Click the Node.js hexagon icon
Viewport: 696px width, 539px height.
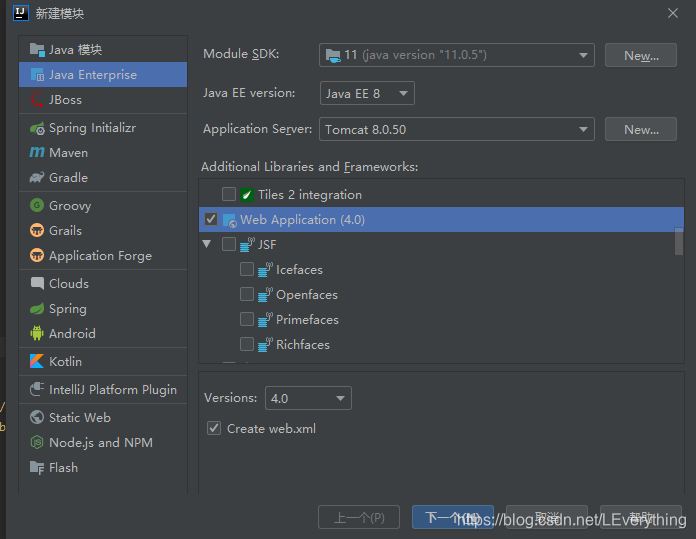click(37, 442)
